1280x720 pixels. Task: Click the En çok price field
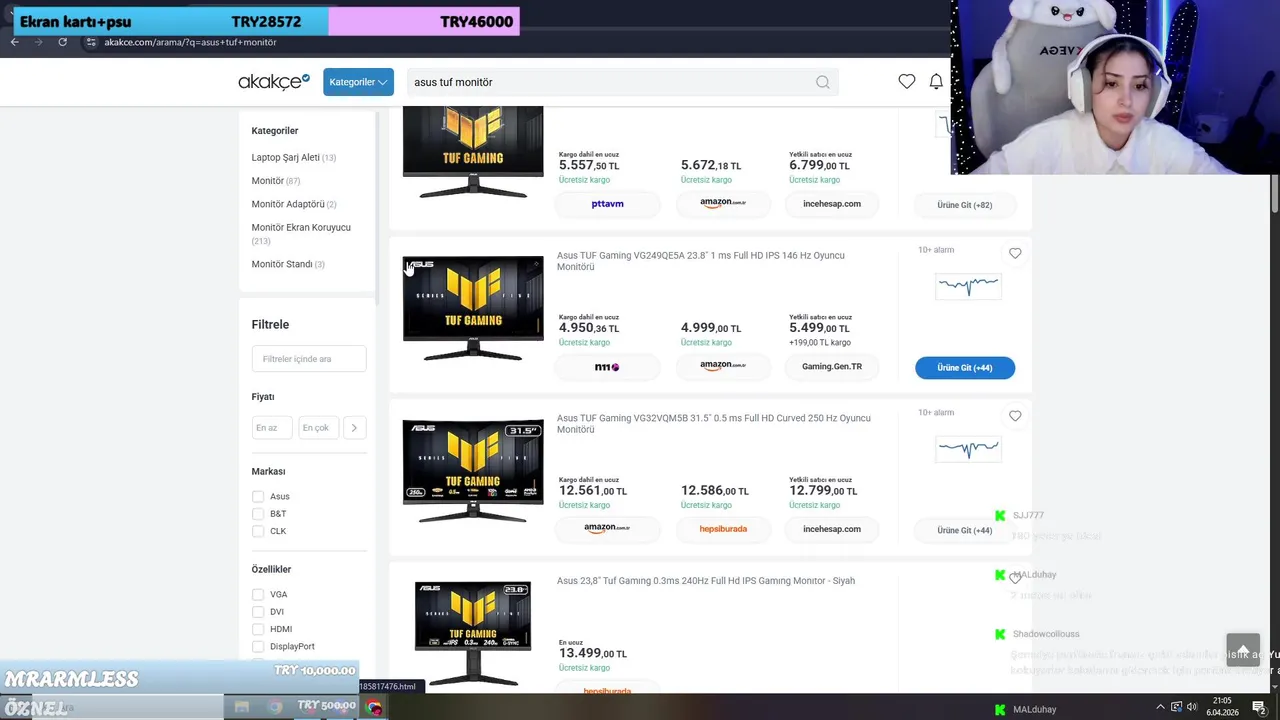pyautogui.click(x=319, y=428)
